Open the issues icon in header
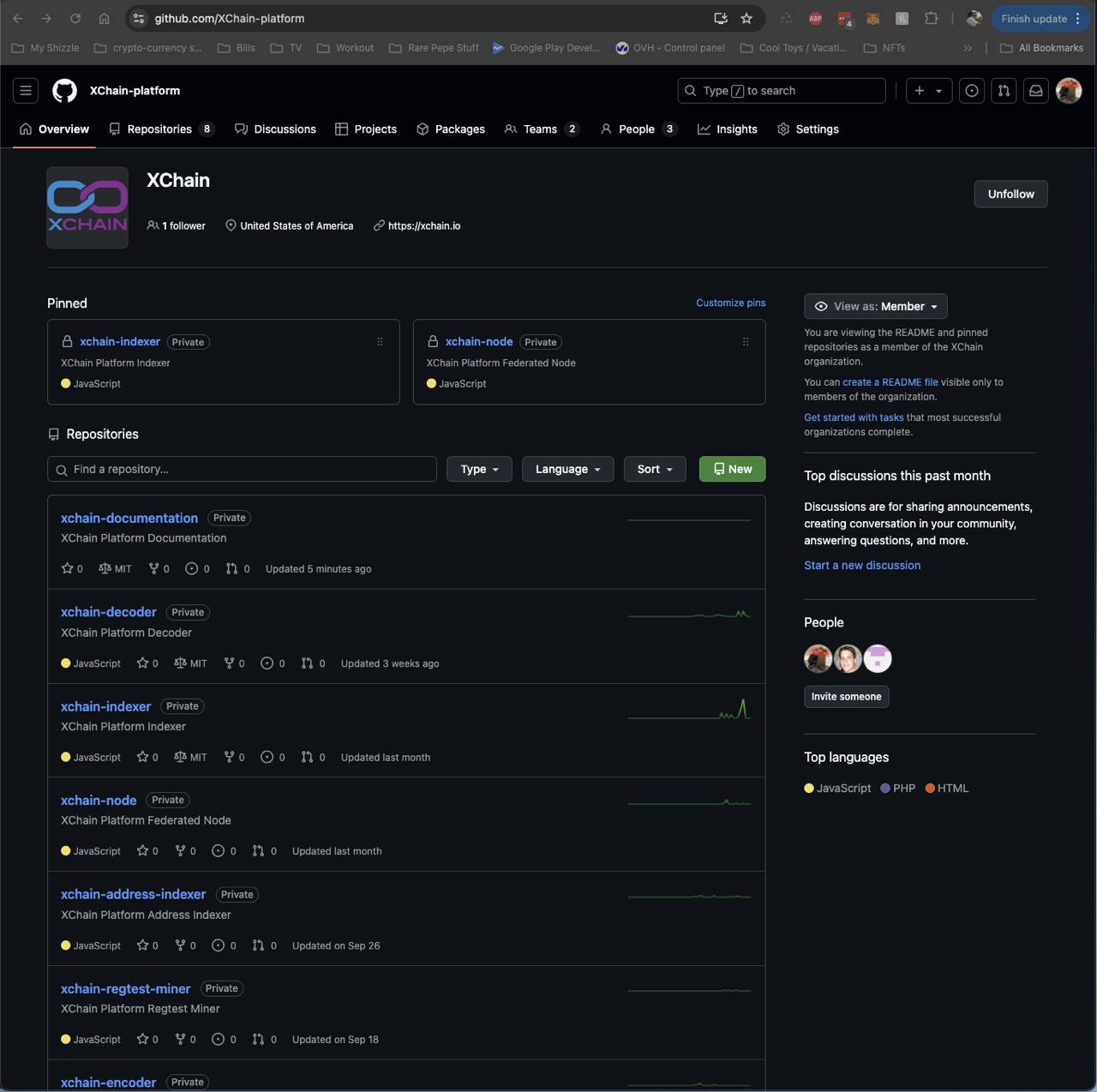 click(972, 90)
